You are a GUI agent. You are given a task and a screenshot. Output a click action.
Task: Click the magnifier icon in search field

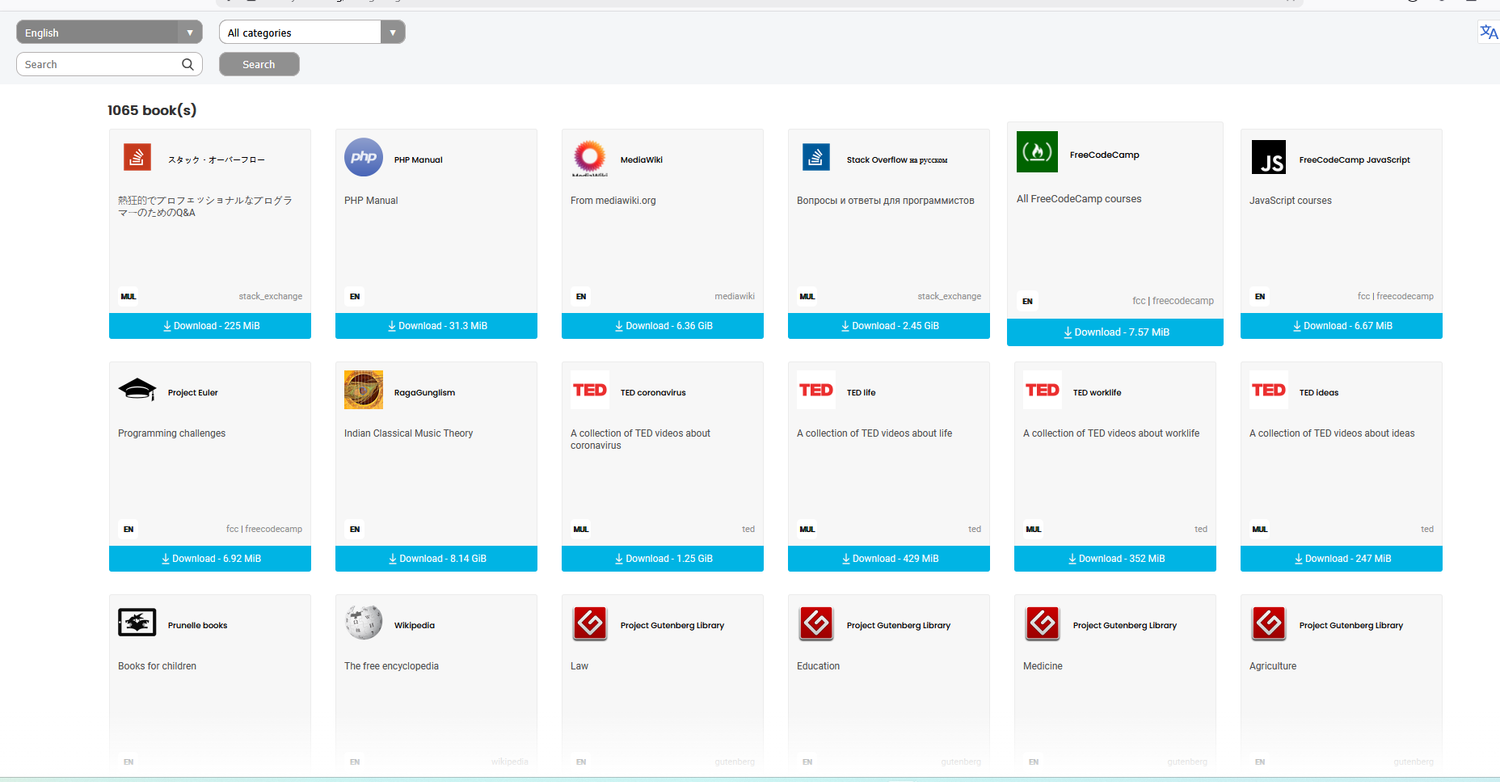pos(188,64)
